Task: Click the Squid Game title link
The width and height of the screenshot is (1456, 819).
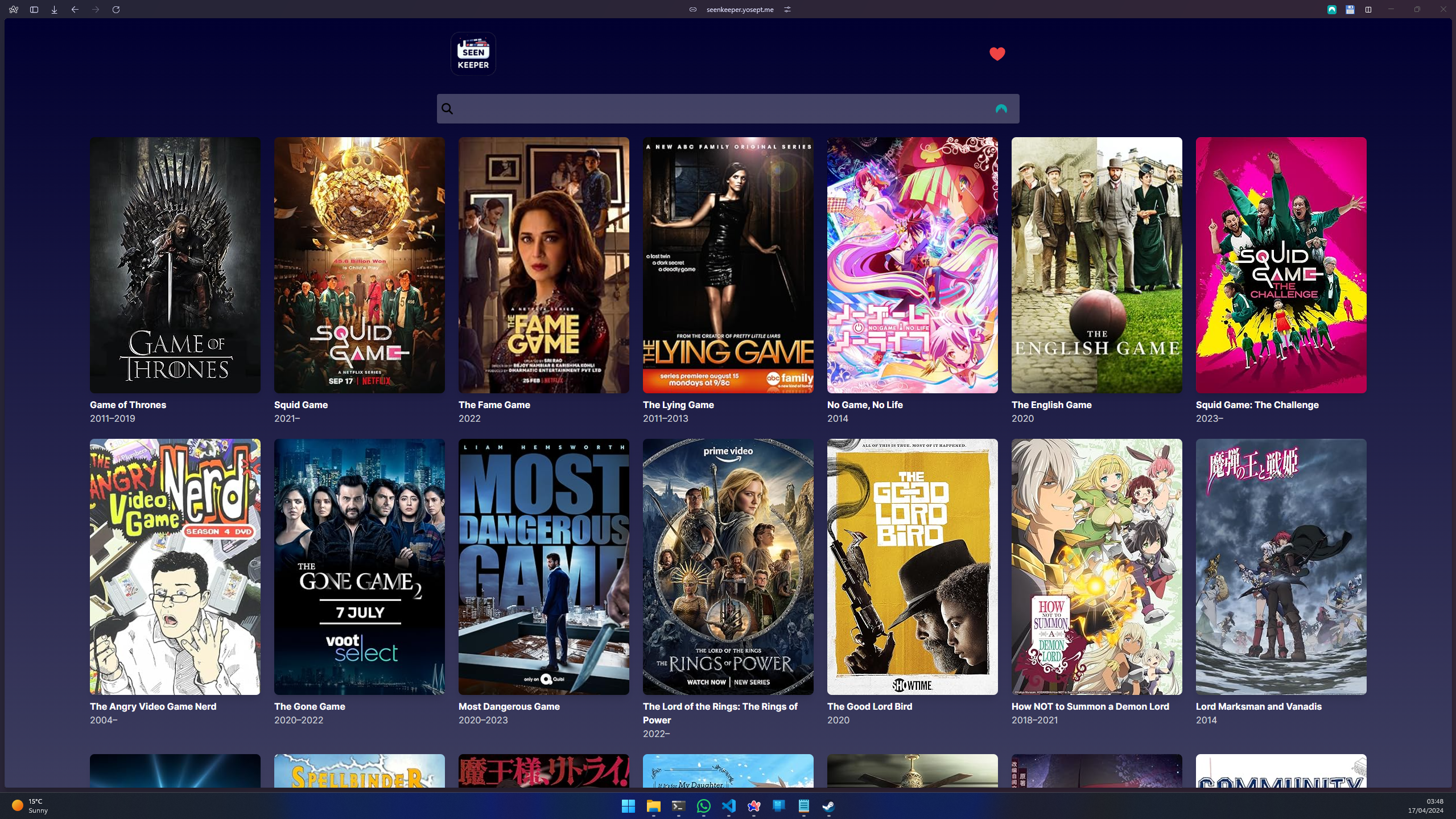Action: [x=300, y=405]
